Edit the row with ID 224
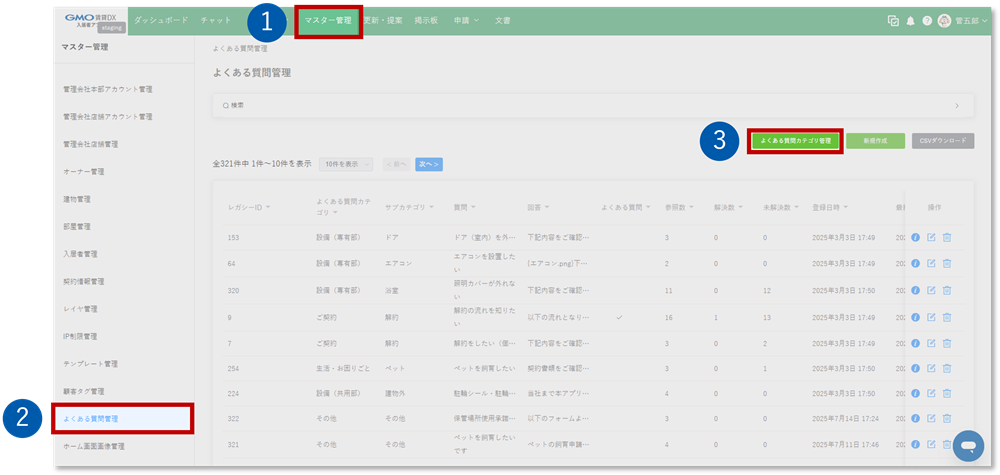This screenshot has height=475, width=1000. (931, 394)
